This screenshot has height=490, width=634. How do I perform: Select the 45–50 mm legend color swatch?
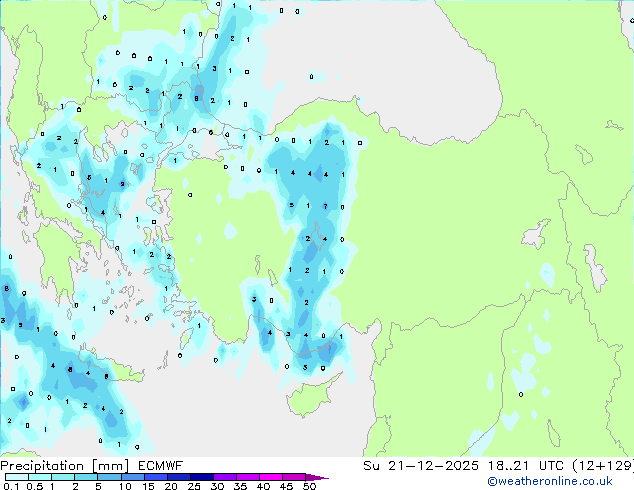(x=294, y=477)
